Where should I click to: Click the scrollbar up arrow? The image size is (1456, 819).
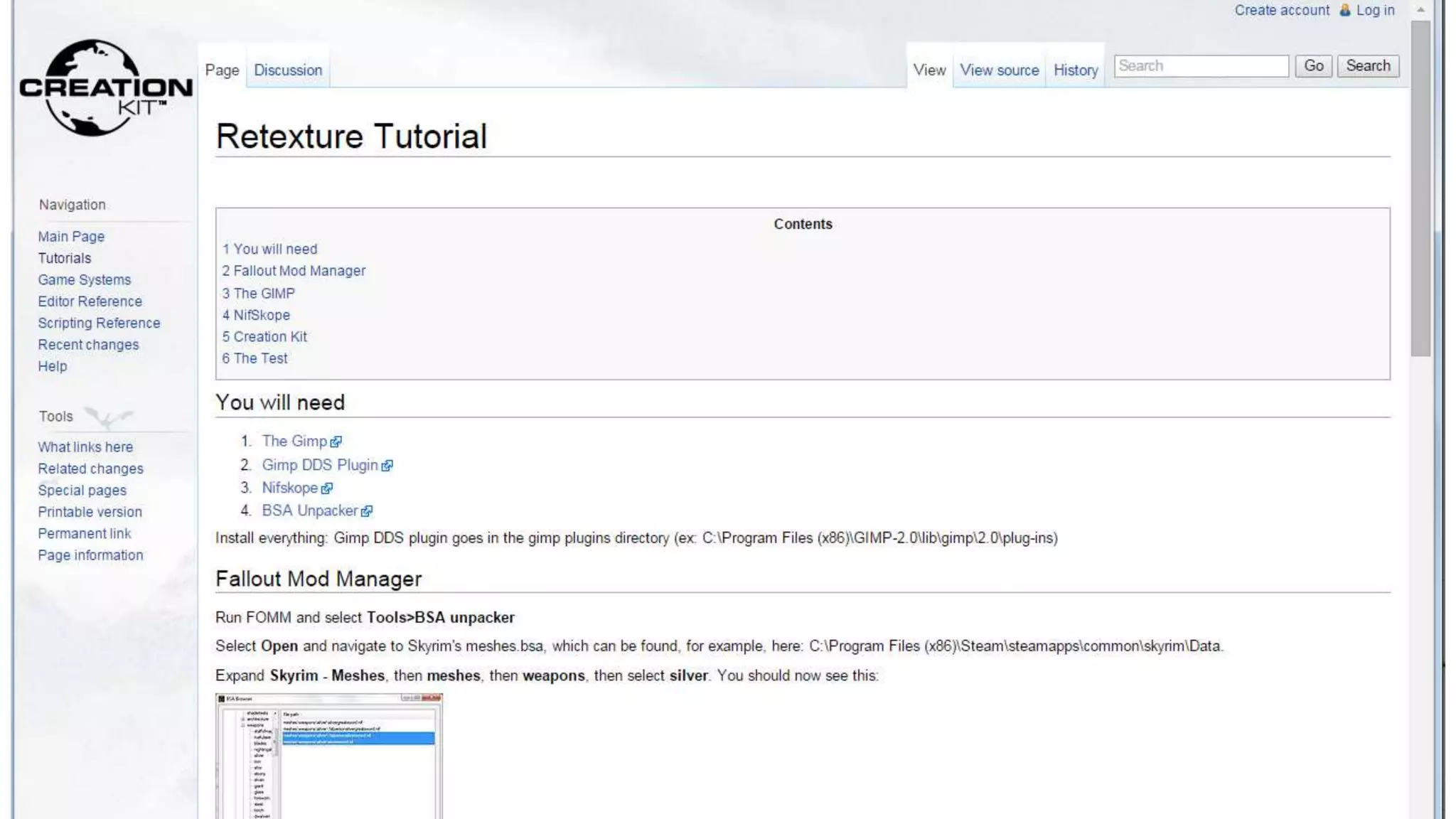tap(1420, 9)
